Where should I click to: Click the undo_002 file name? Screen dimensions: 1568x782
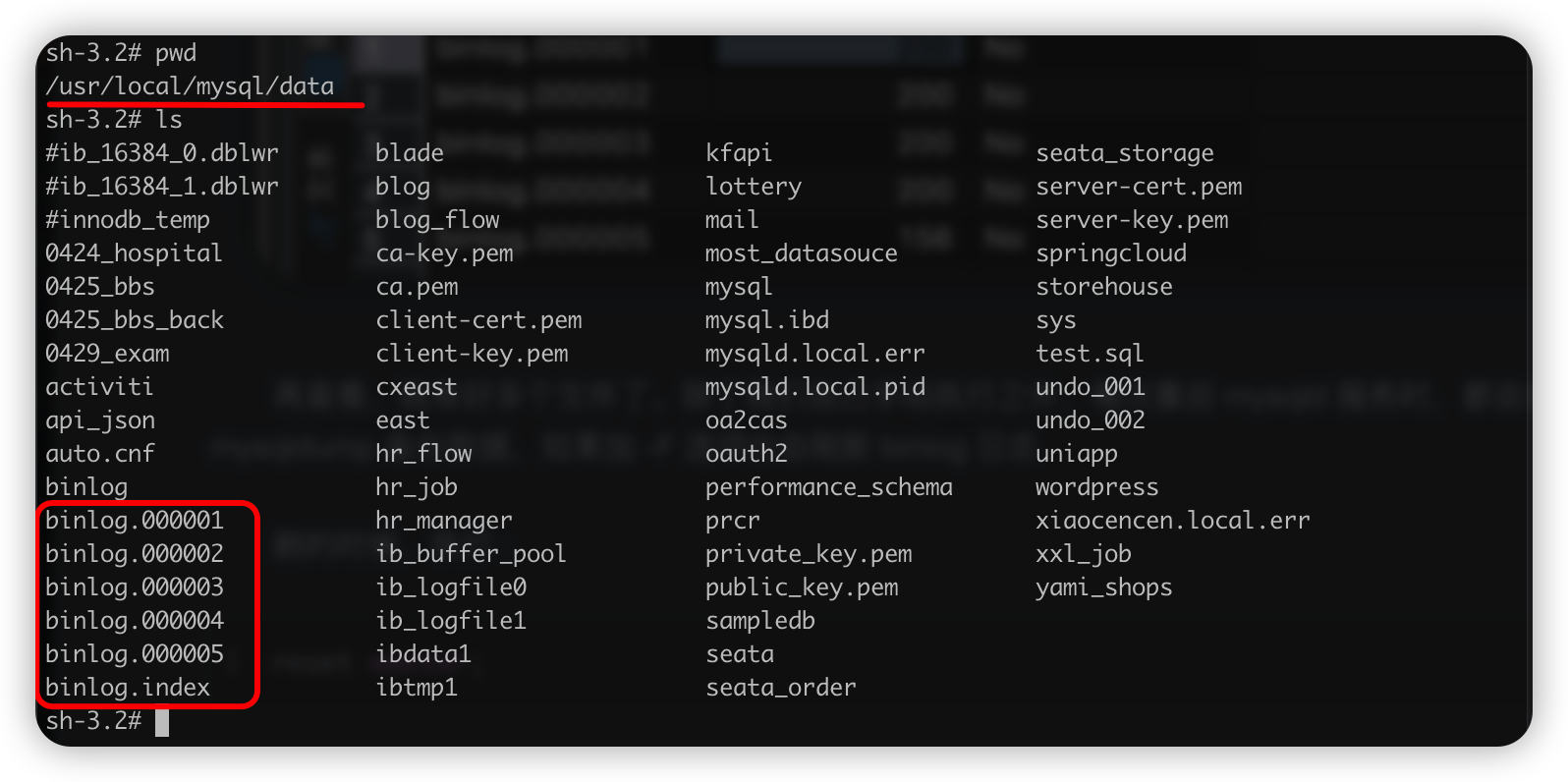[x=1090, y=420]
